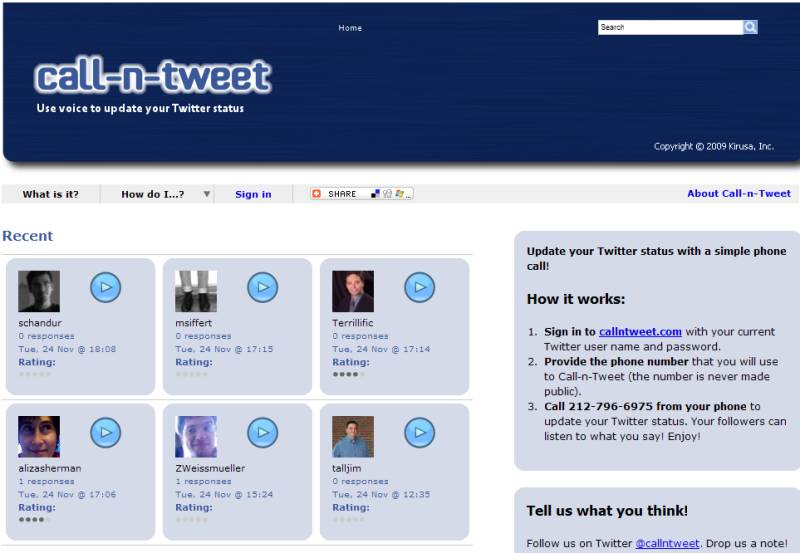Open the callntweet.com link
800x553 pixels.
pyautogui.click(x=640, y=332)
